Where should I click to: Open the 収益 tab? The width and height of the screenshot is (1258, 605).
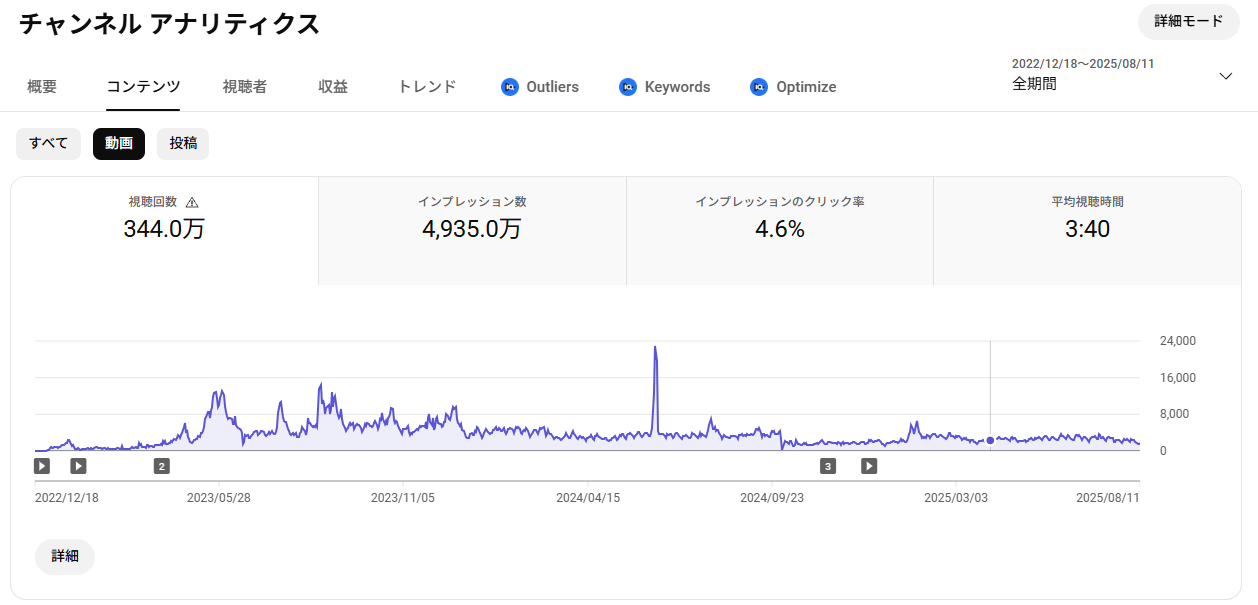pos(333,87)
